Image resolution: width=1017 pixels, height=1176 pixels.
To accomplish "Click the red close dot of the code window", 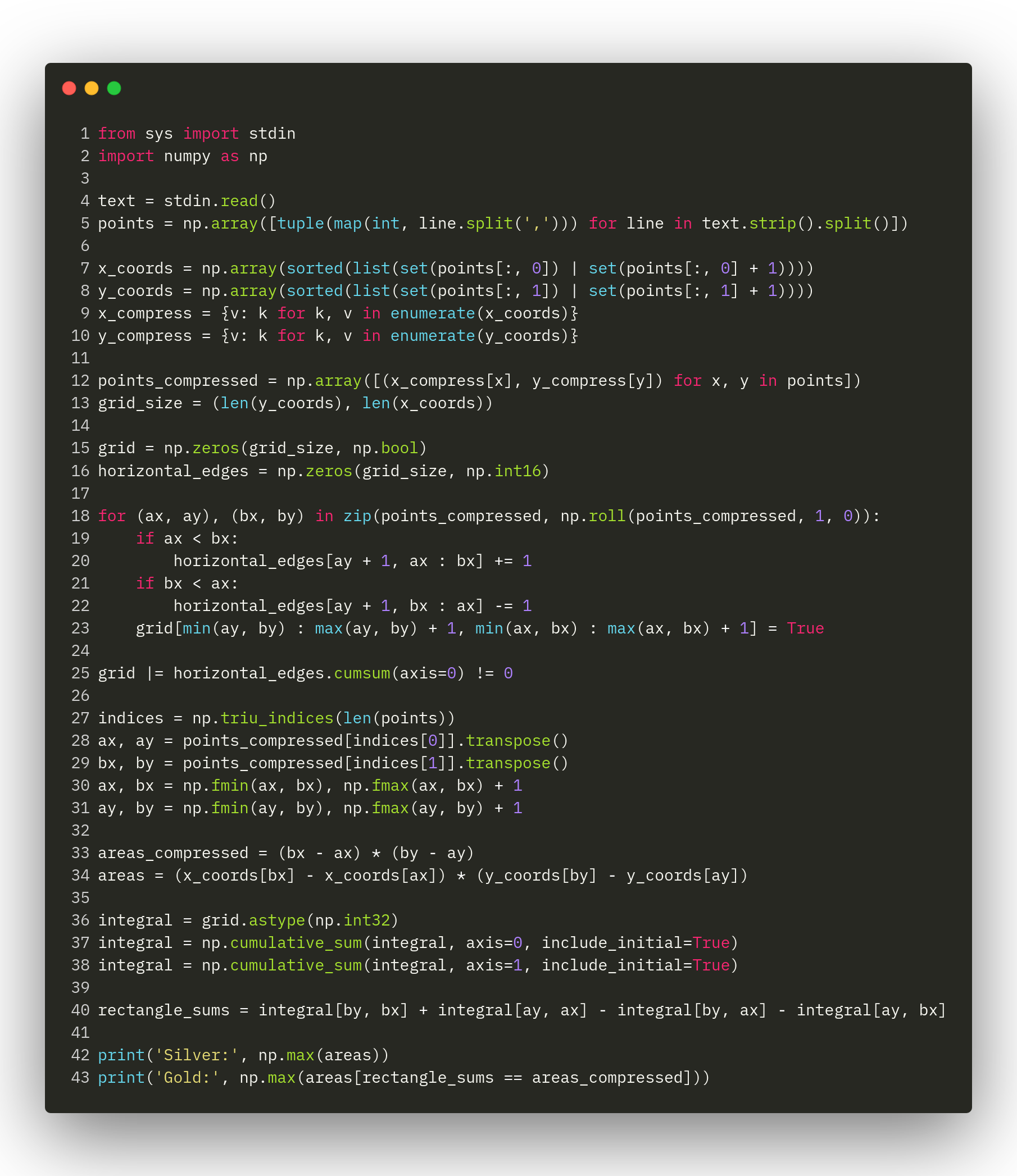I will pyautogui.click(x=69, y=88).
